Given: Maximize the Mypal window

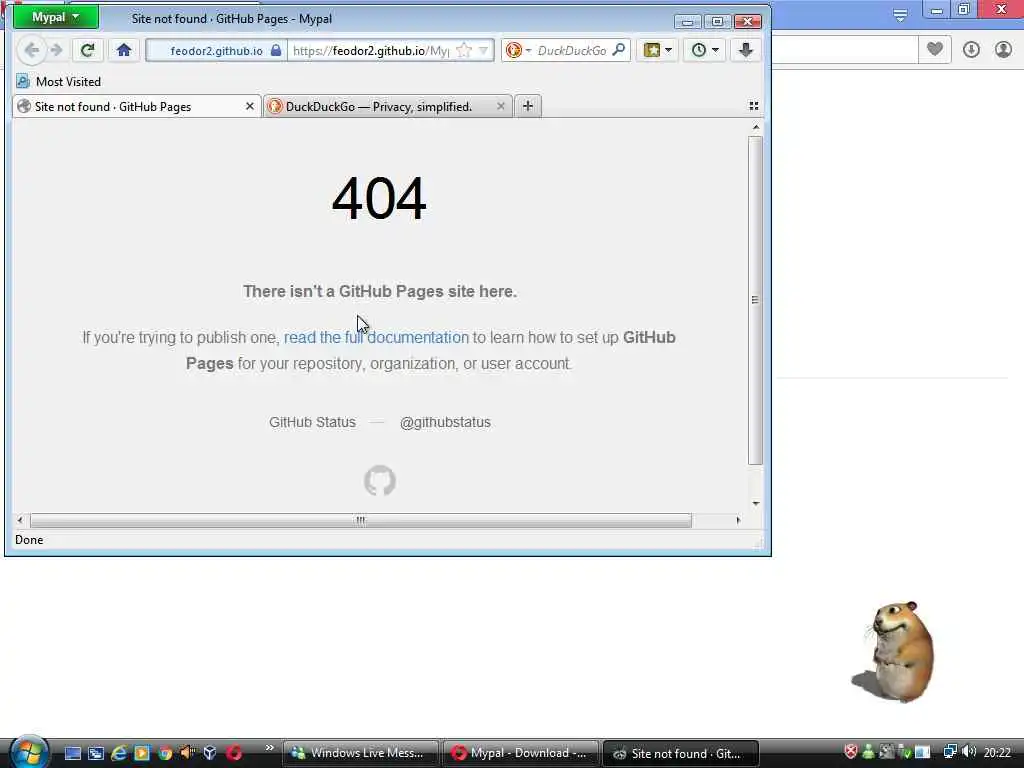Looking at the screenshot, I should pyautogui.click(x=717, y=22).
